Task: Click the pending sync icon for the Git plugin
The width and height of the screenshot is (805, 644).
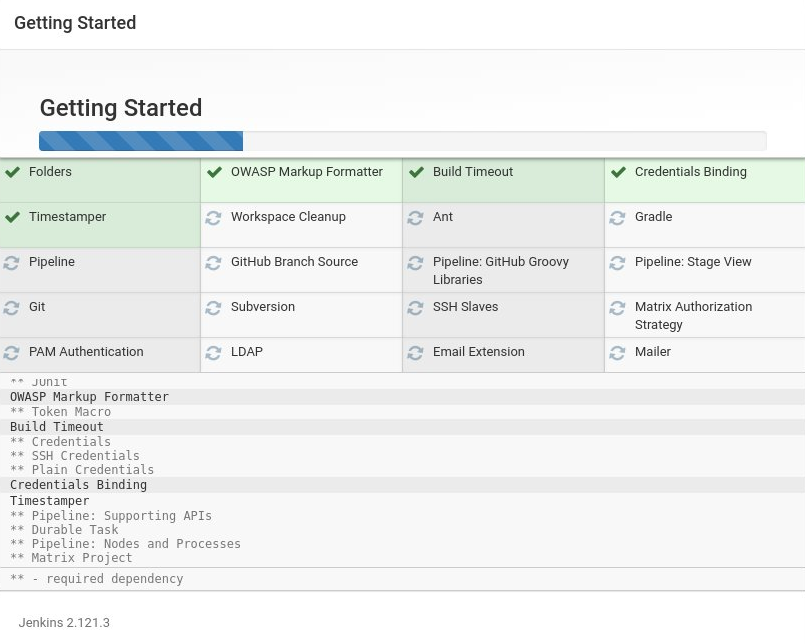Action: point(11,308)
